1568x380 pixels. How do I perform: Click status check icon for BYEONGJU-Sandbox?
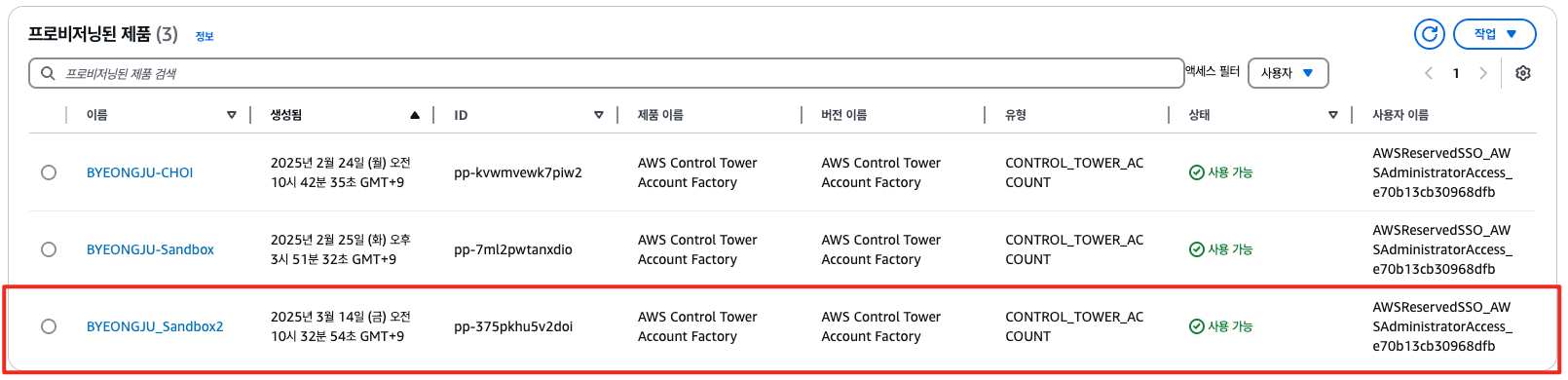point(1197,249)
